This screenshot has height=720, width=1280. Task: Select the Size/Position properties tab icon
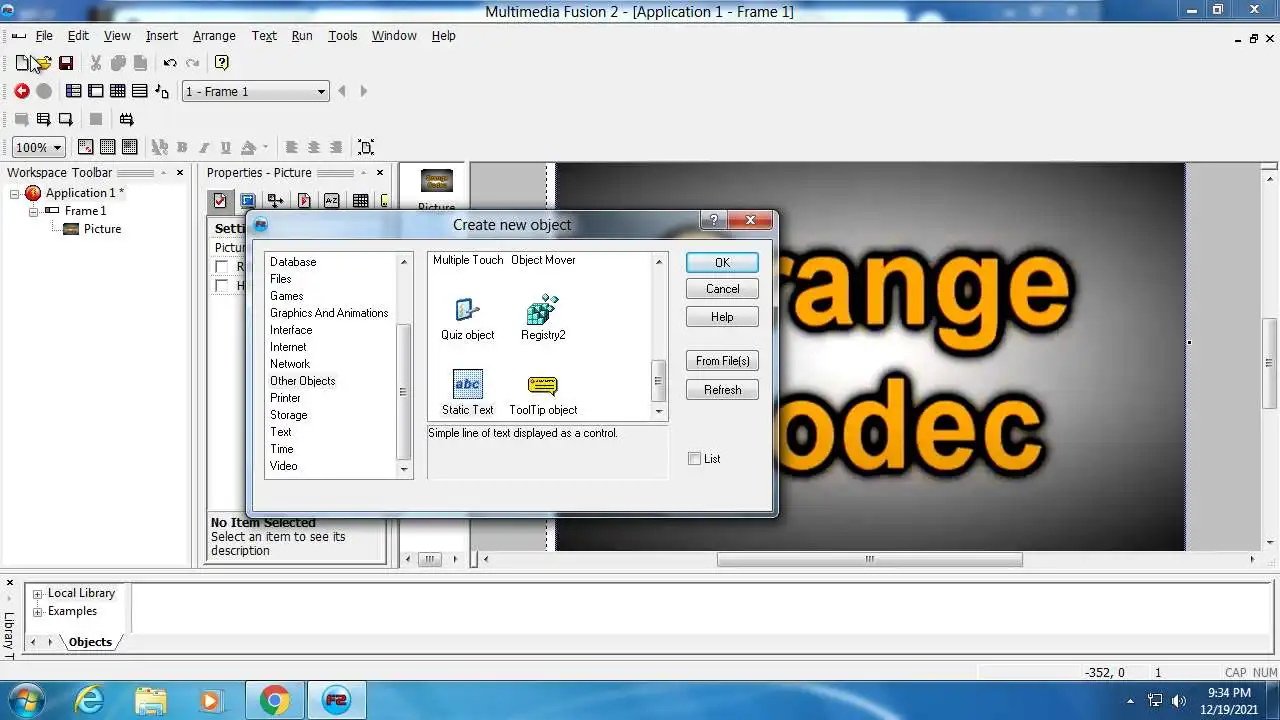coord(276,201)
